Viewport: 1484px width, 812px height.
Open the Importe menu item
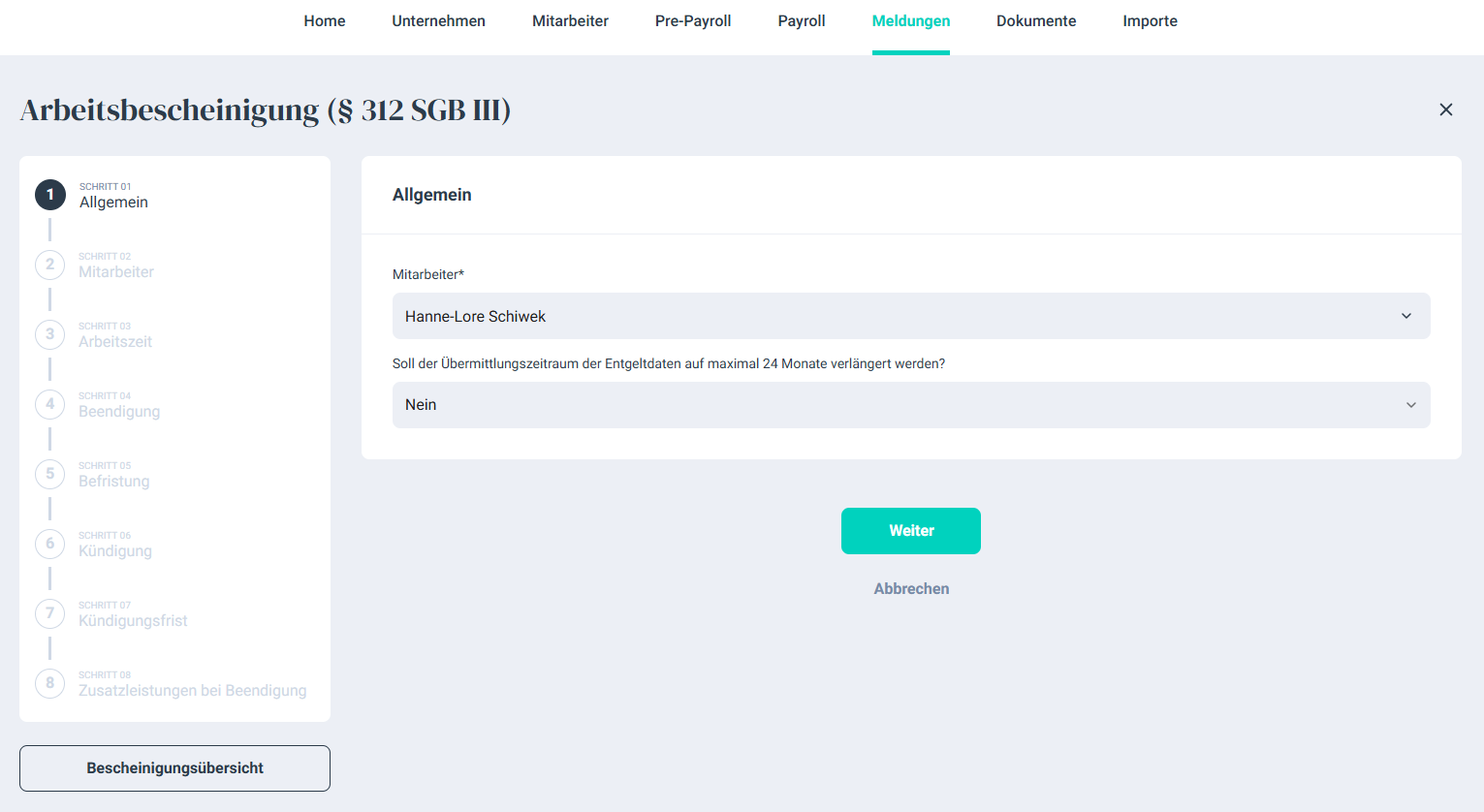point(1150,21)
